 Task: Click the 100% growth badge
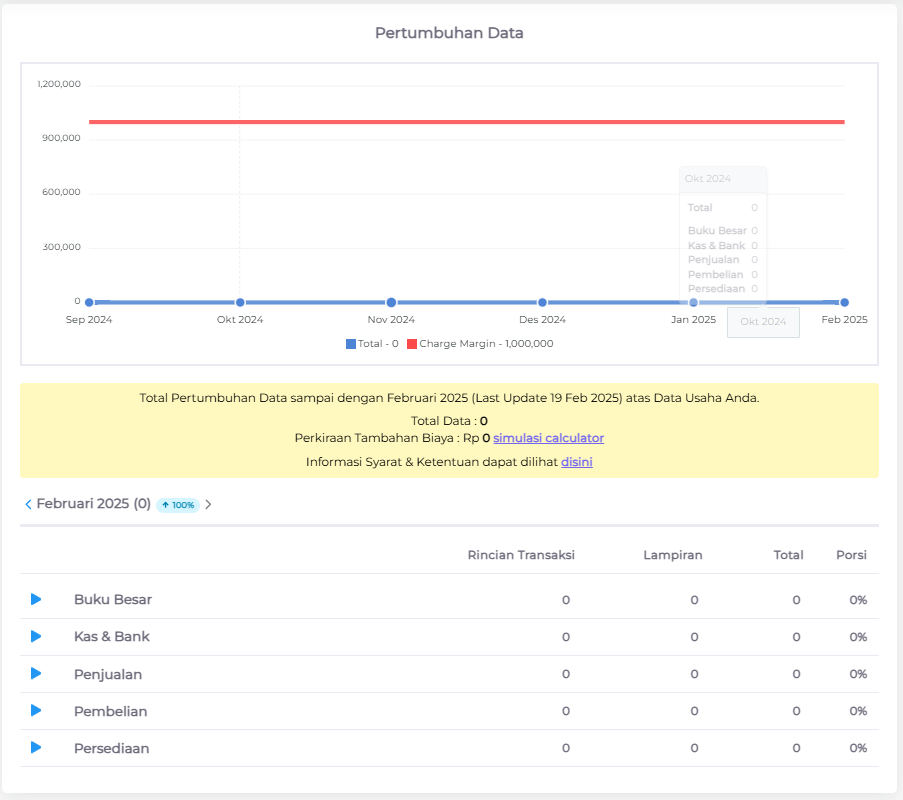[178, 505]
